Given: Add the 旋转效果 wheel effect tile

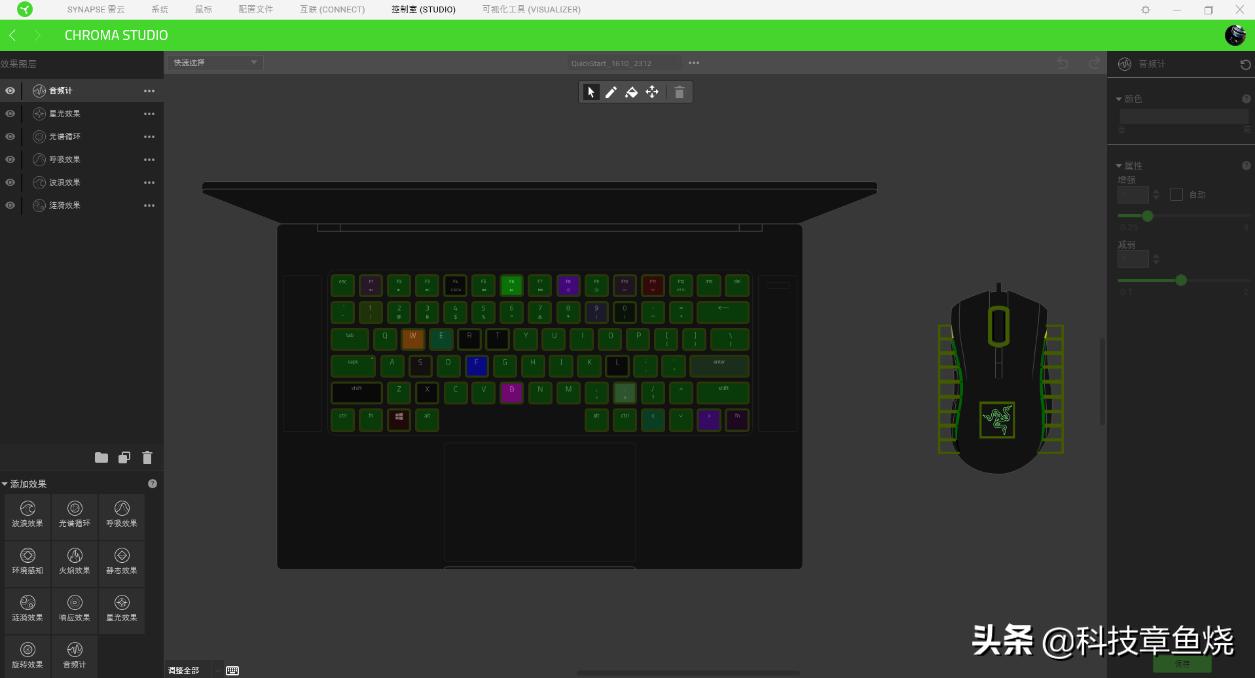Looking at the screenshot, I should (x=28, y=656).
